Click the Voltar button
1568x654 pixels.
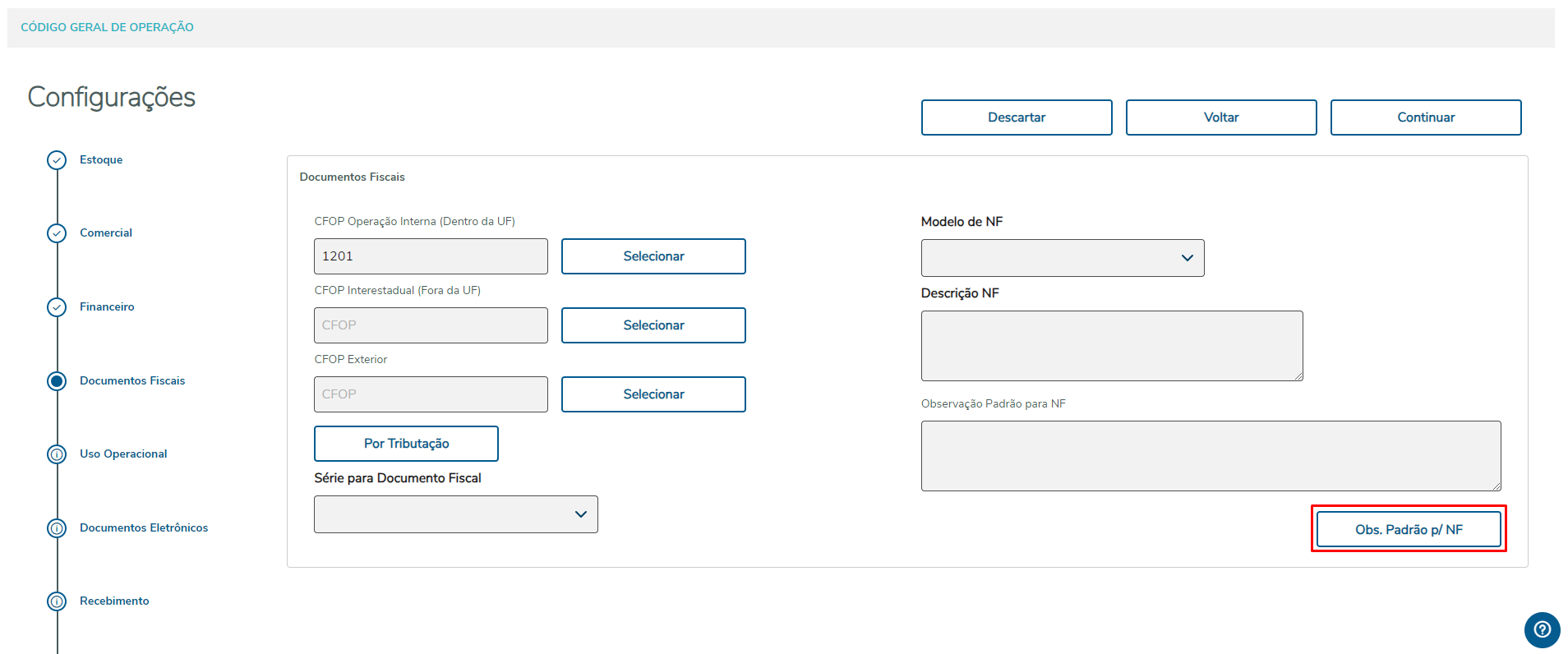tap(1220, 117)
